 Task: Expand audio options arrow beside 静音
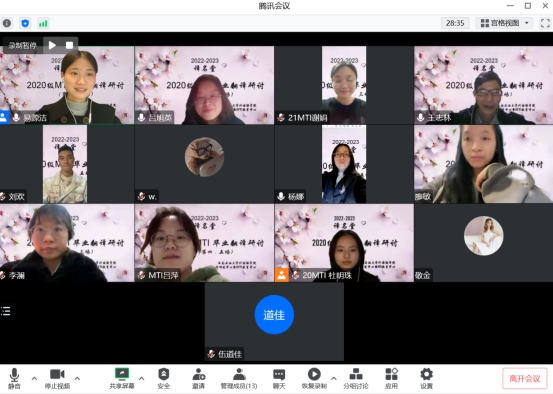pos(34,378)
